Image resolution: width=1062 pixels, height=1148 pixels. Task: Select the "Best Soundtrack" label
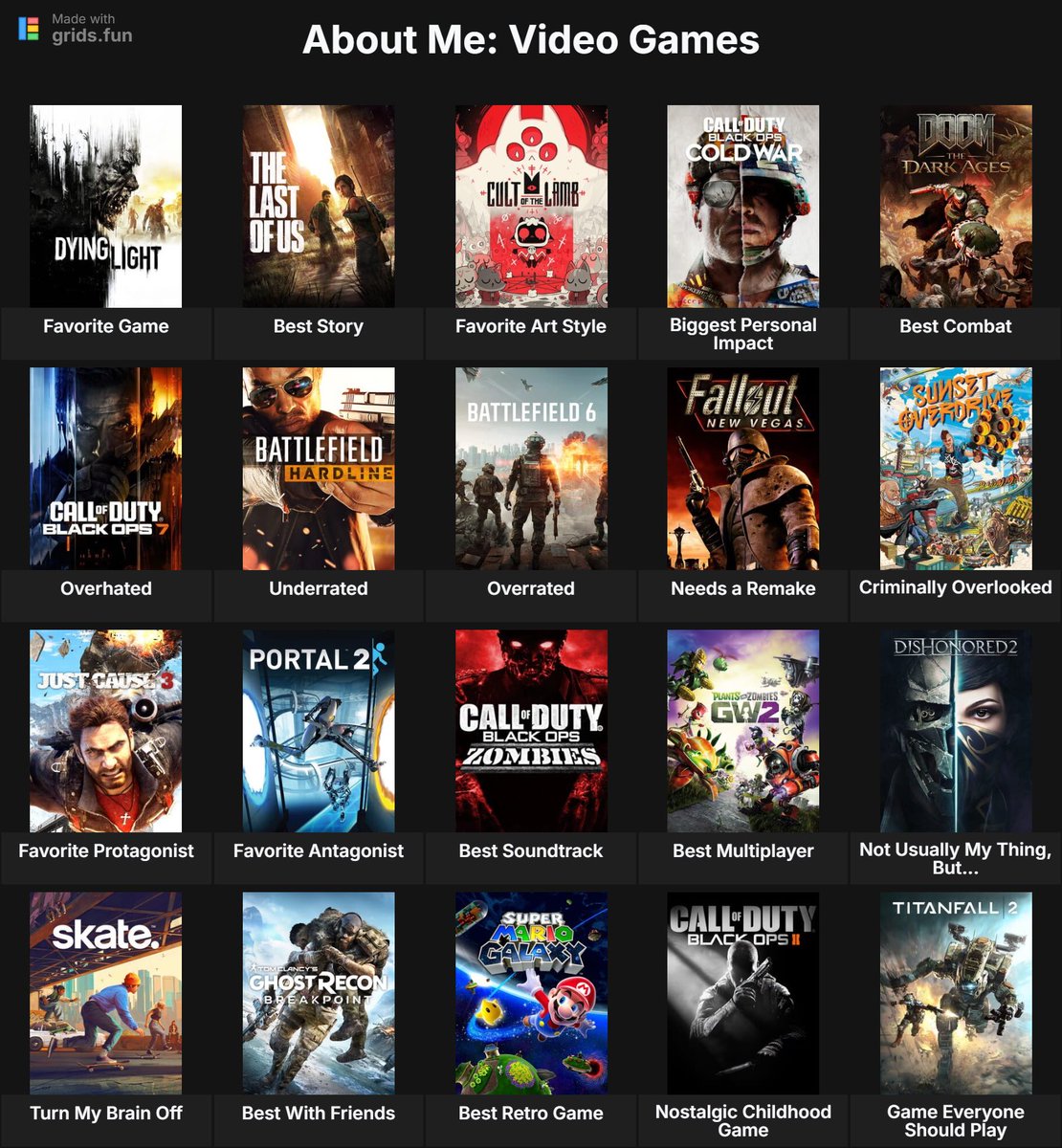pyautogui.click(x=531, y=850)
